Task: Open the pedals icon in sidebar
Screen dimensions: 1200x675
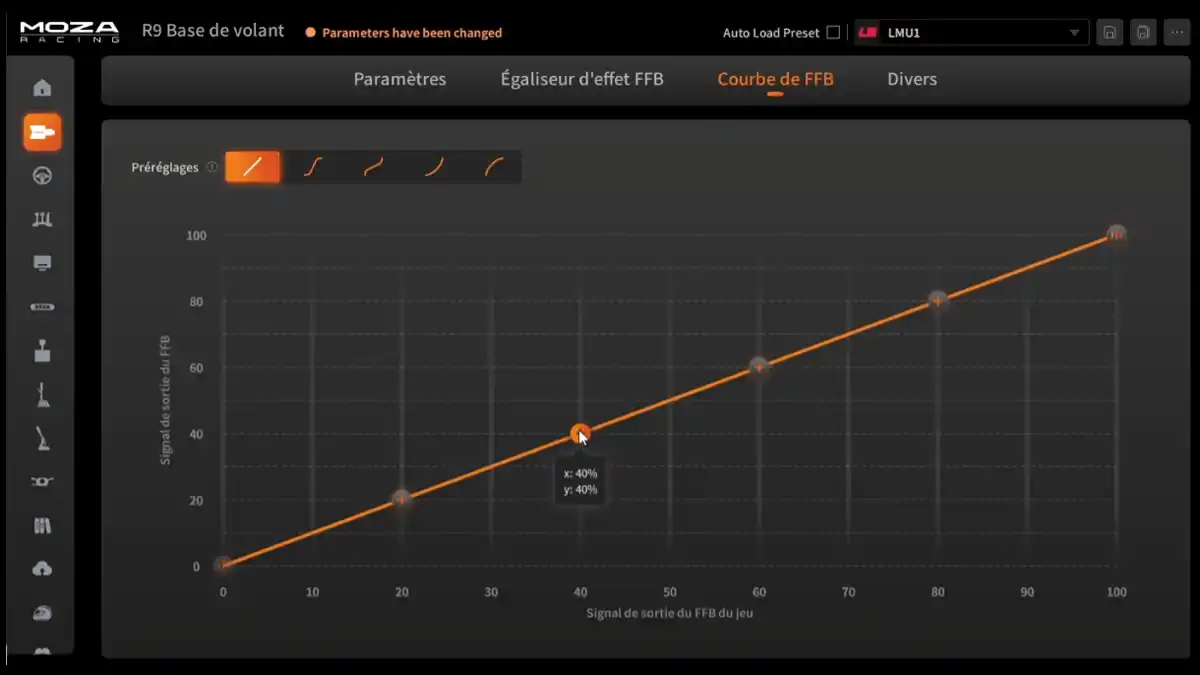Action: [42, 220]
